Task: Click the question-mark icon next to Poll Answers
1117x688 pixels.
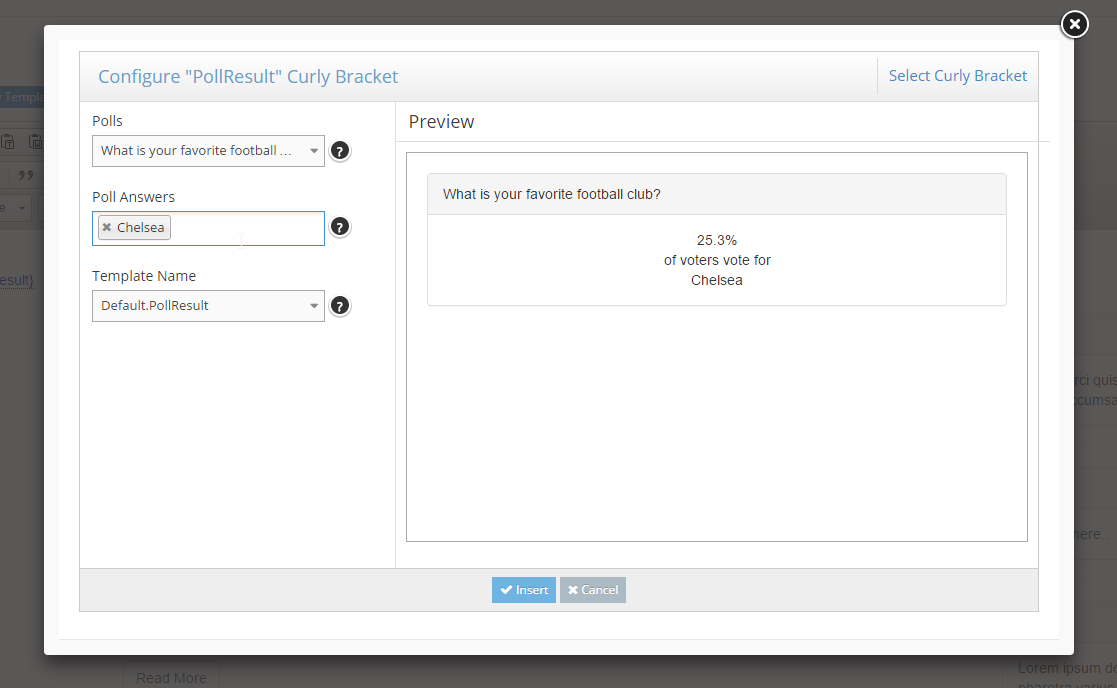Action: (339, 227)
